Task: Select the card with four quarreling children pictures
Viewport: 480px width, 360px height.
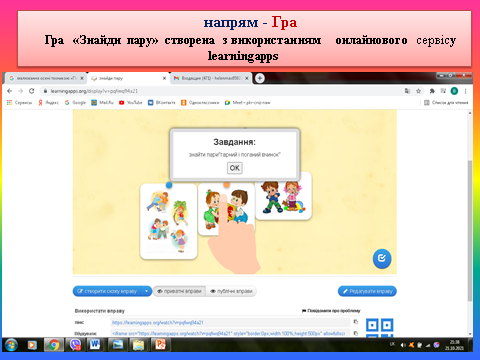Action: point(168,221)
